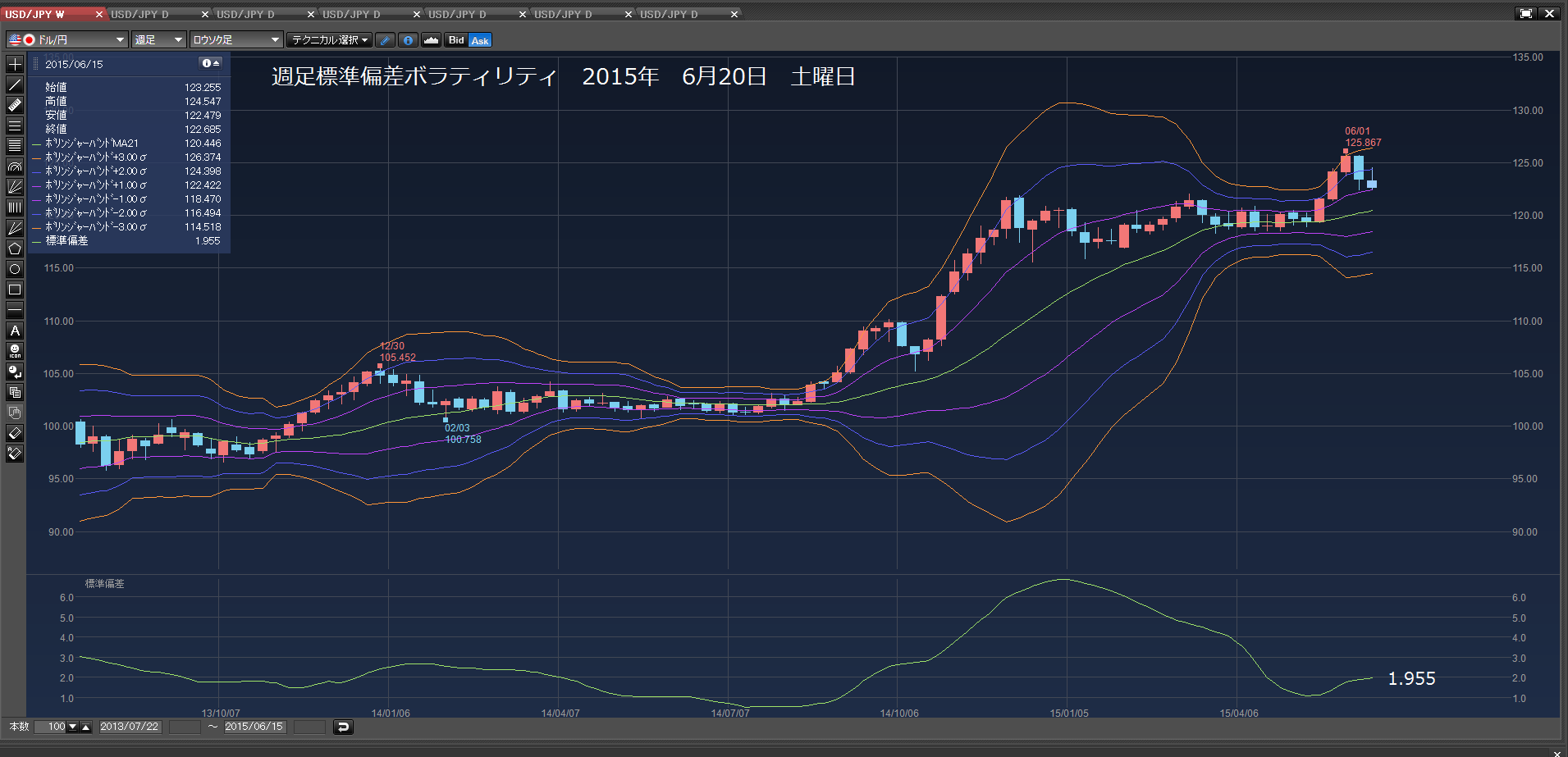Click the 2013/07/22 start date field
This screenshot has height=757, width=1568.
click(x=130, y=727)
